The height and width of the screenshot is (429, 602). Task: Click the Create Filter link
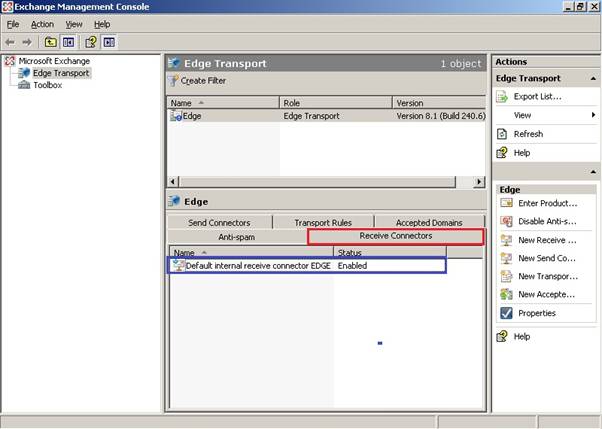(203, 81)
